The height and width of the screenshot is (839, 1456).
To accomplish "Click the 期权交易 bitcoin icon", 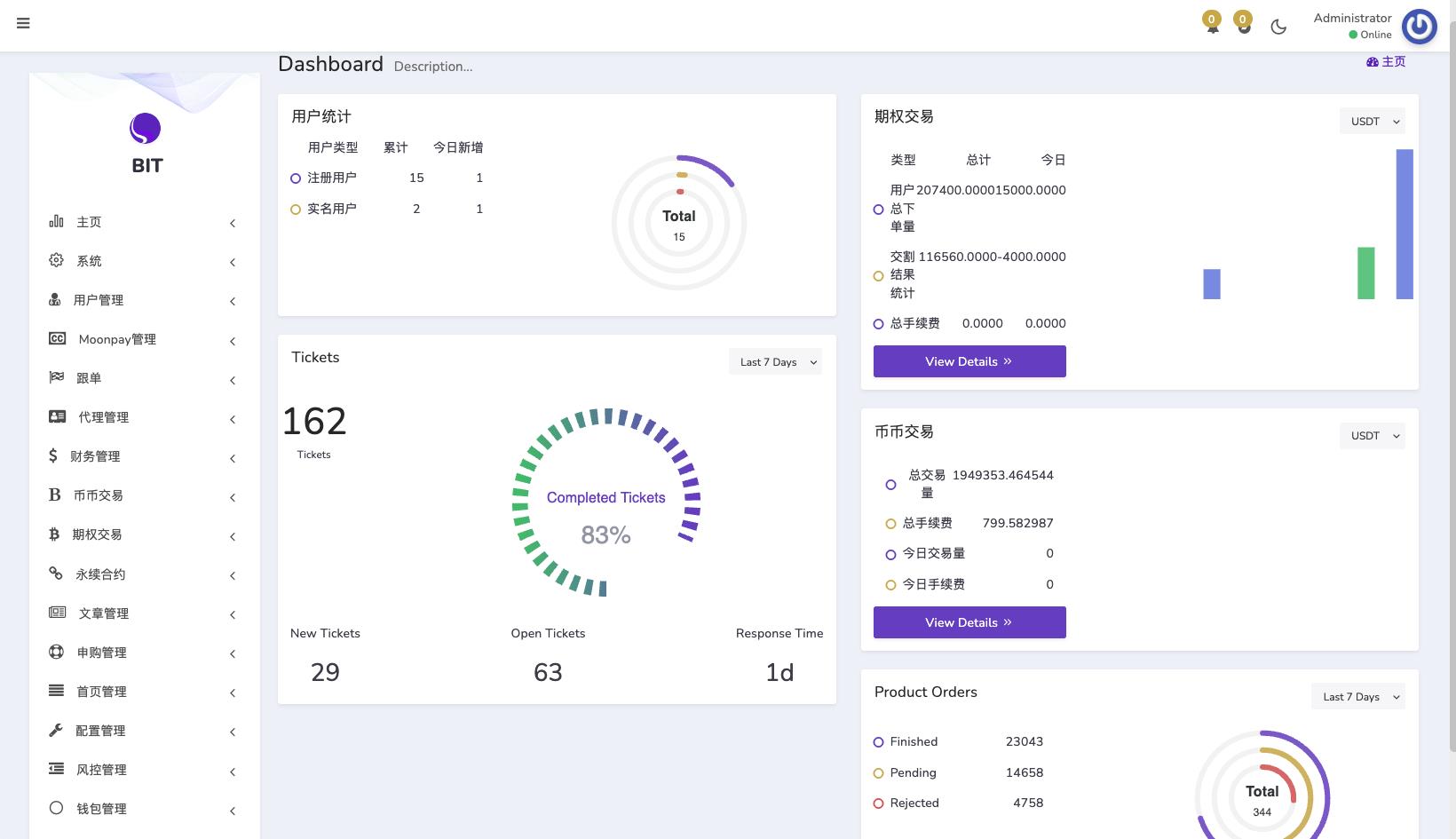I will click(54, 534).
